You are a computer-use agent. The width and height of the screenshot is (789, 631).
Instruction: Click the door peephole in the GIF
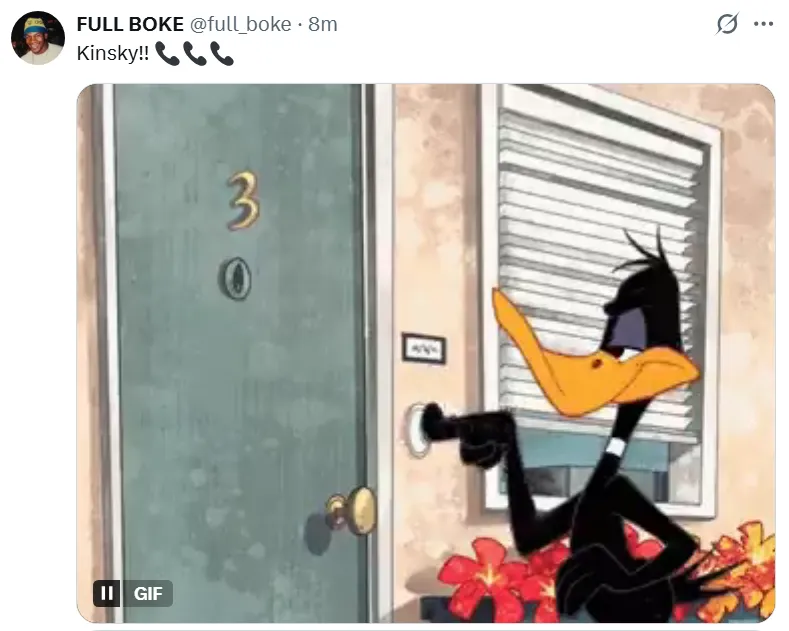(235, 278)
